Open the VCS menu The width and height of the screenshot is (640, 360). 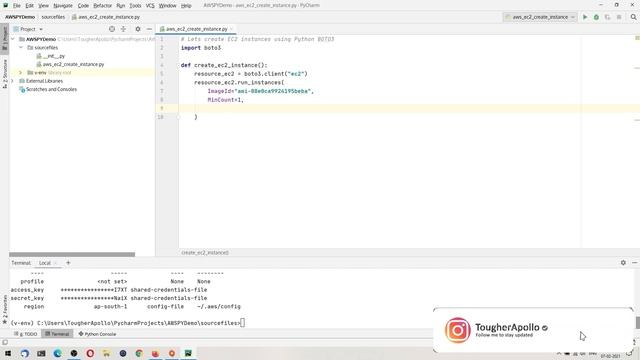pos(150,6)
